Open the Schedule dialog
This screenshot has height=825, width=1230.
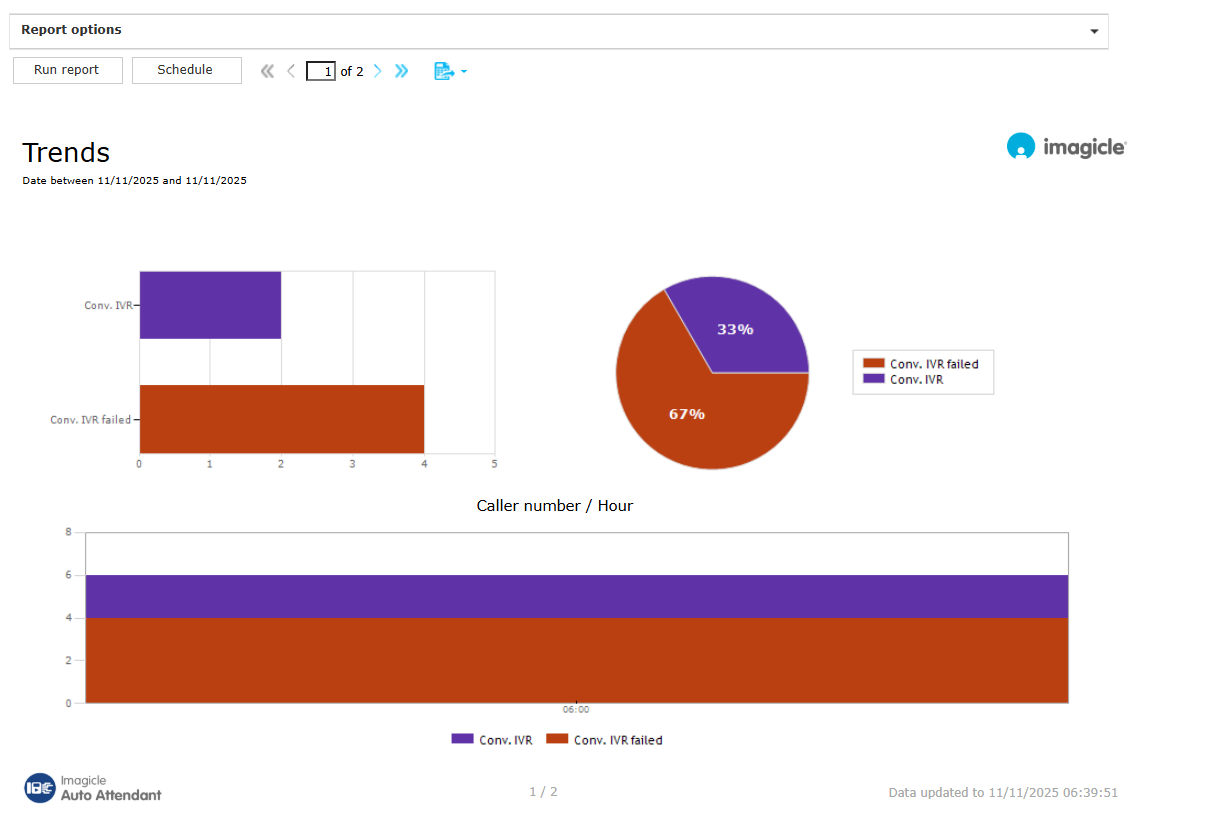click(x=186, y=70)
